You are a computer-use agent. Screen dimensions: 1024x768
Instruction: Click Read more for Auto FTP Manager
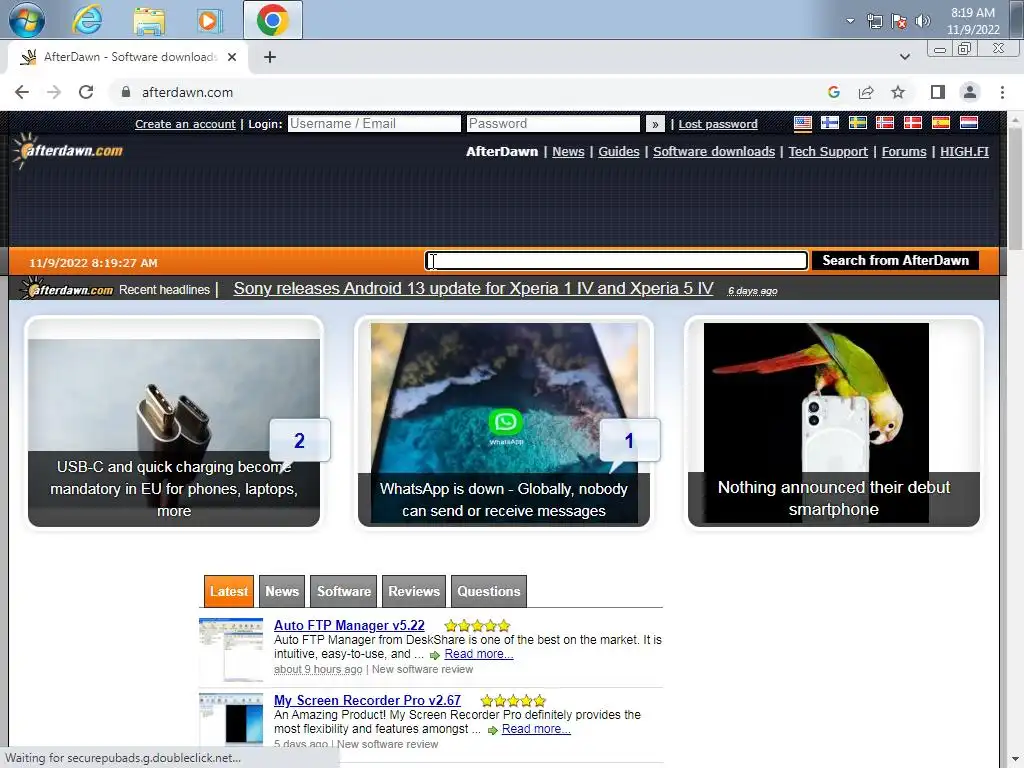click(479, 654)
